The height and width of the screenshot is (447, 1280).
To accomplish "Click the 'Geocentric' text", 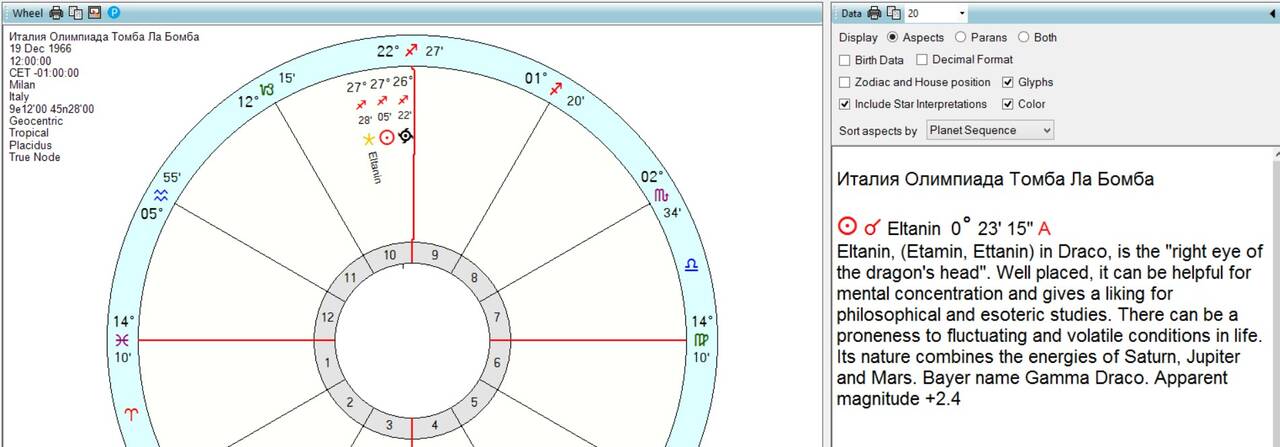I will point(36,121).
